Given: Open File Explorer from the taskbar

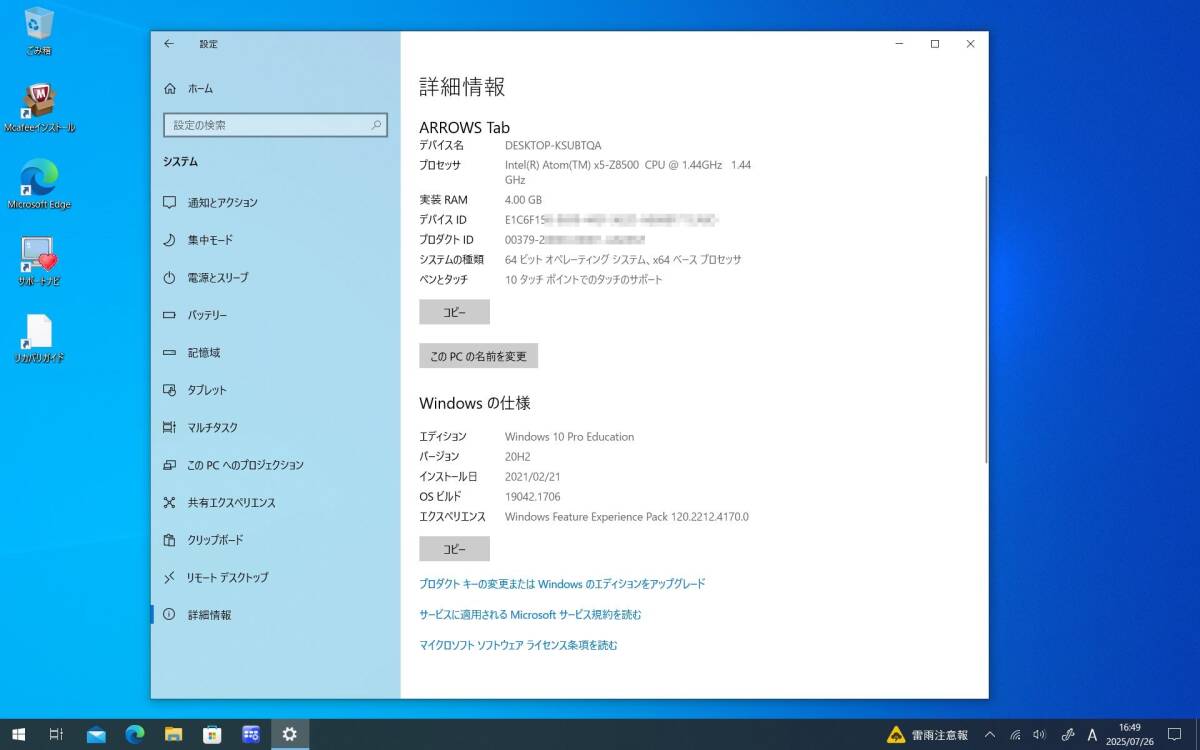Looking at the screenshot, I should 173,735.
